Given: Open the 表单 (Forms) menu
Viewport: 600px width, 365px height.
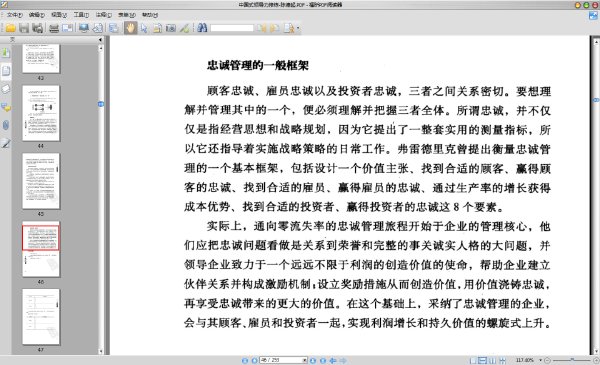Looking at the screenshot, I should (x=127, y=15).
